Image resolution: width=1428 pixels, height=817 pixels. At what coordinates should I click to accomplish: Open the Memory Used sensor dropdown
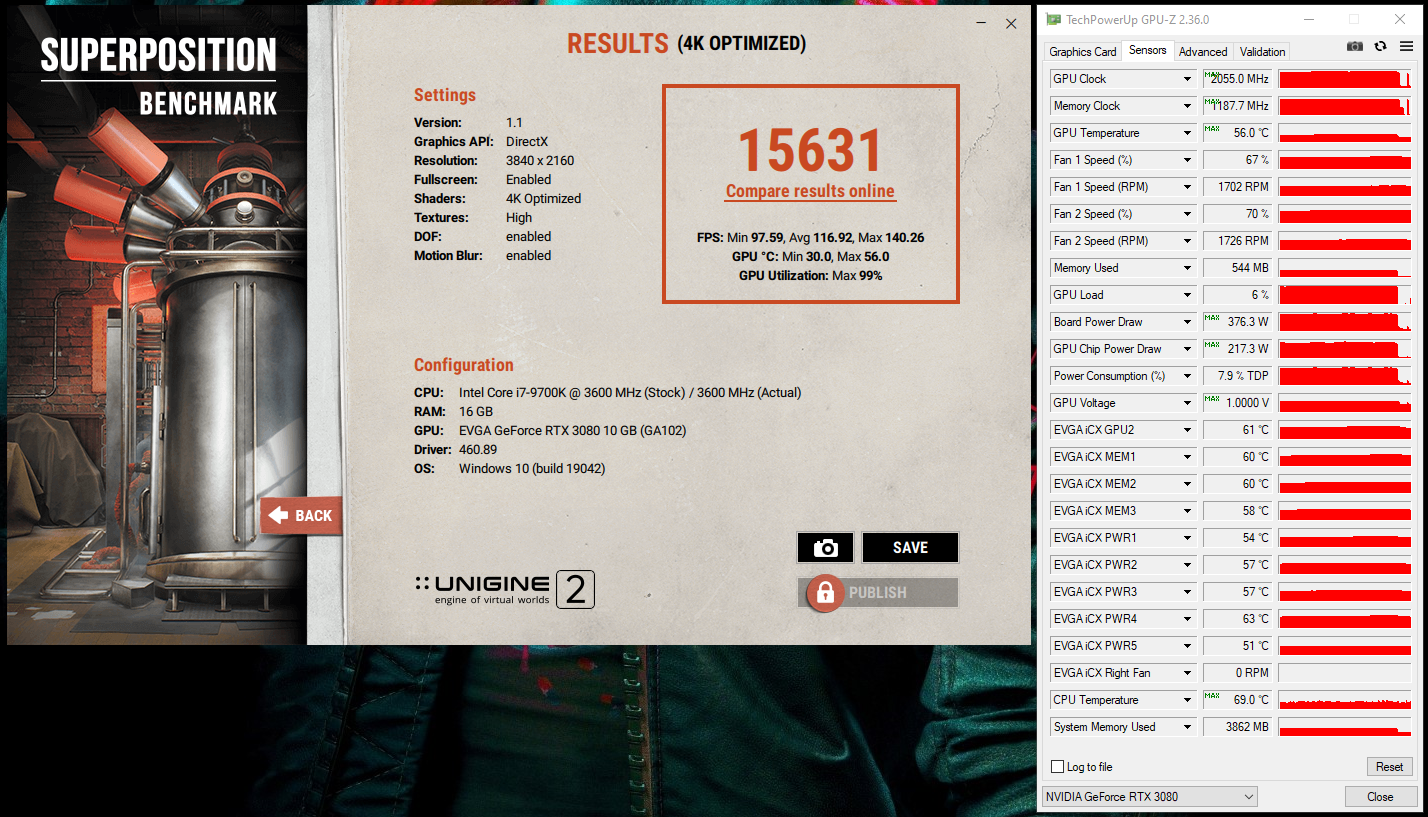1188,268
